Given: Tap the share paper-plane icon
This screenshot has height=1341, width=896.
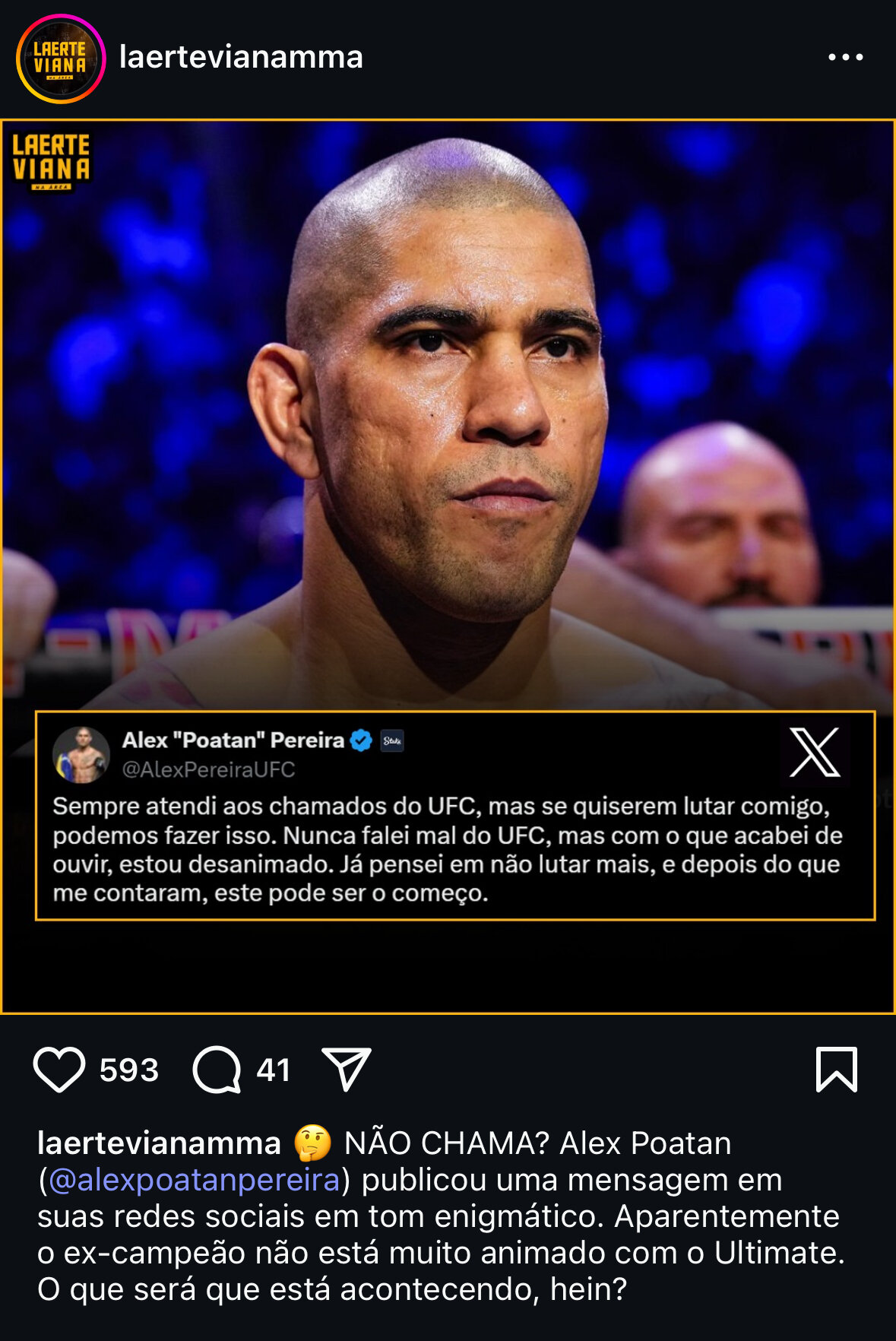Looking at the screenshot, I should point(347,1069).
